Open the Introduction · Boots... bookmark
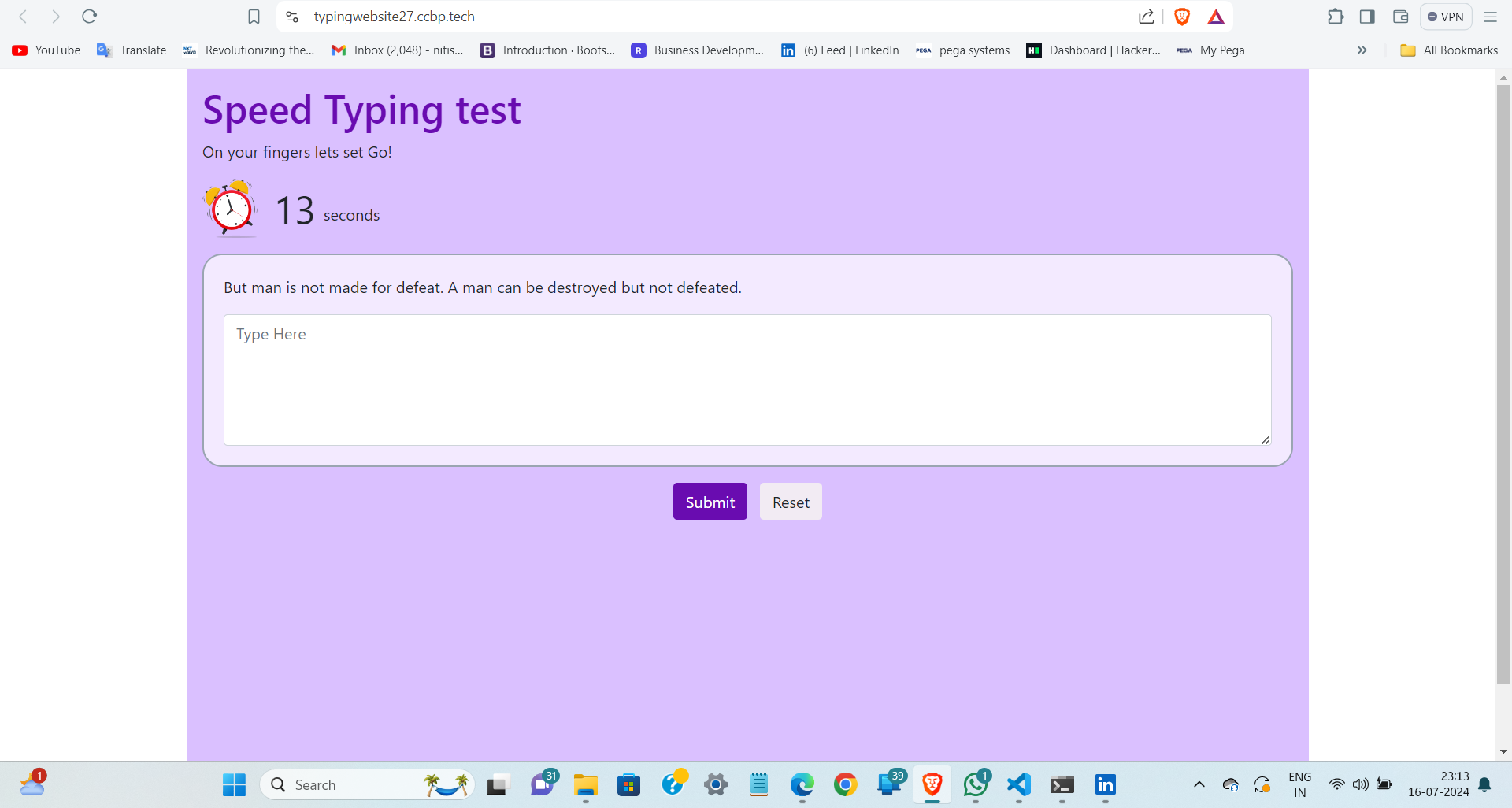 tap(547, 50)
